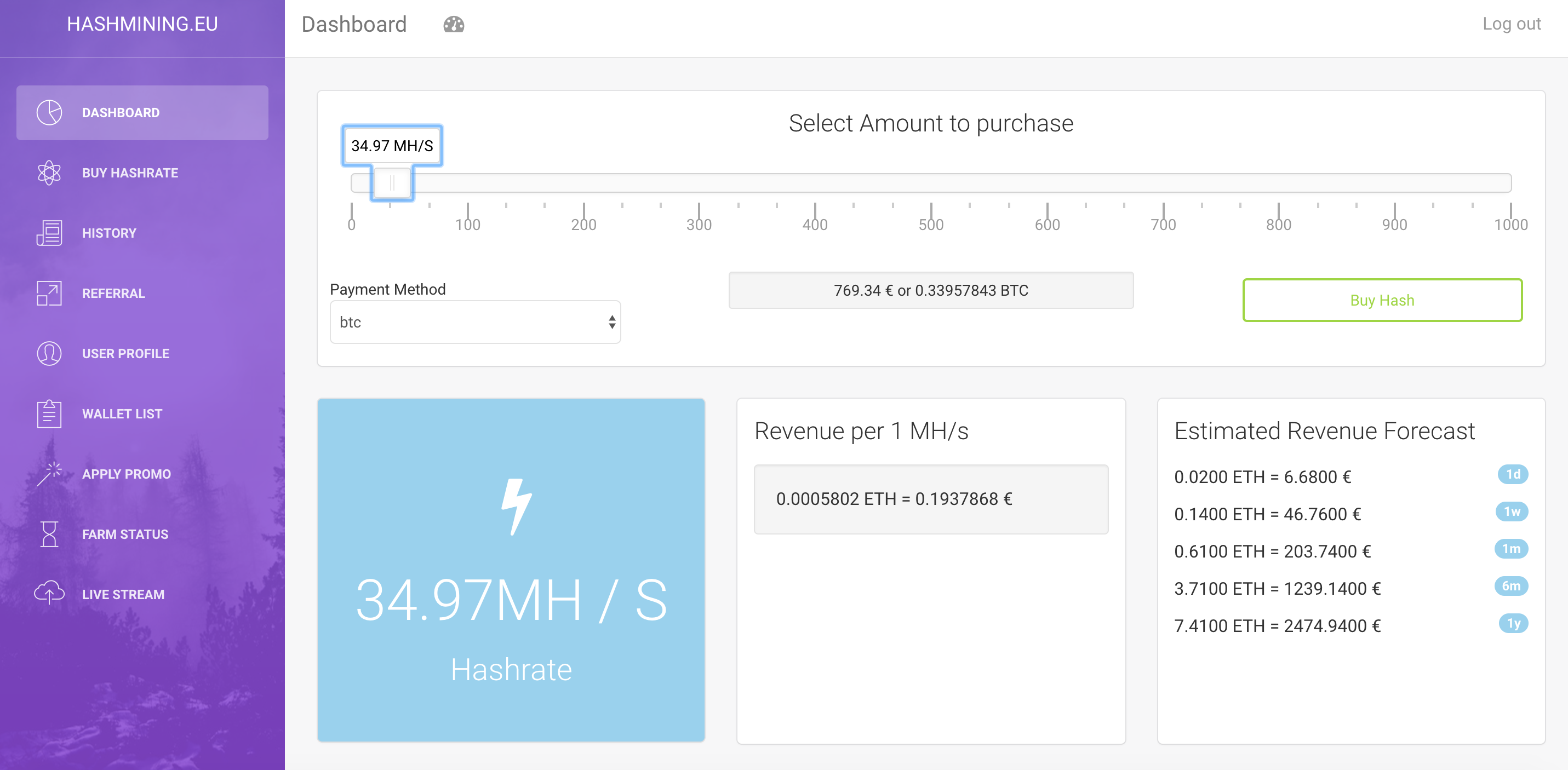This screenshot has height=770, width=1568.
Task: Open the Live Stream page
Action: 142,595
